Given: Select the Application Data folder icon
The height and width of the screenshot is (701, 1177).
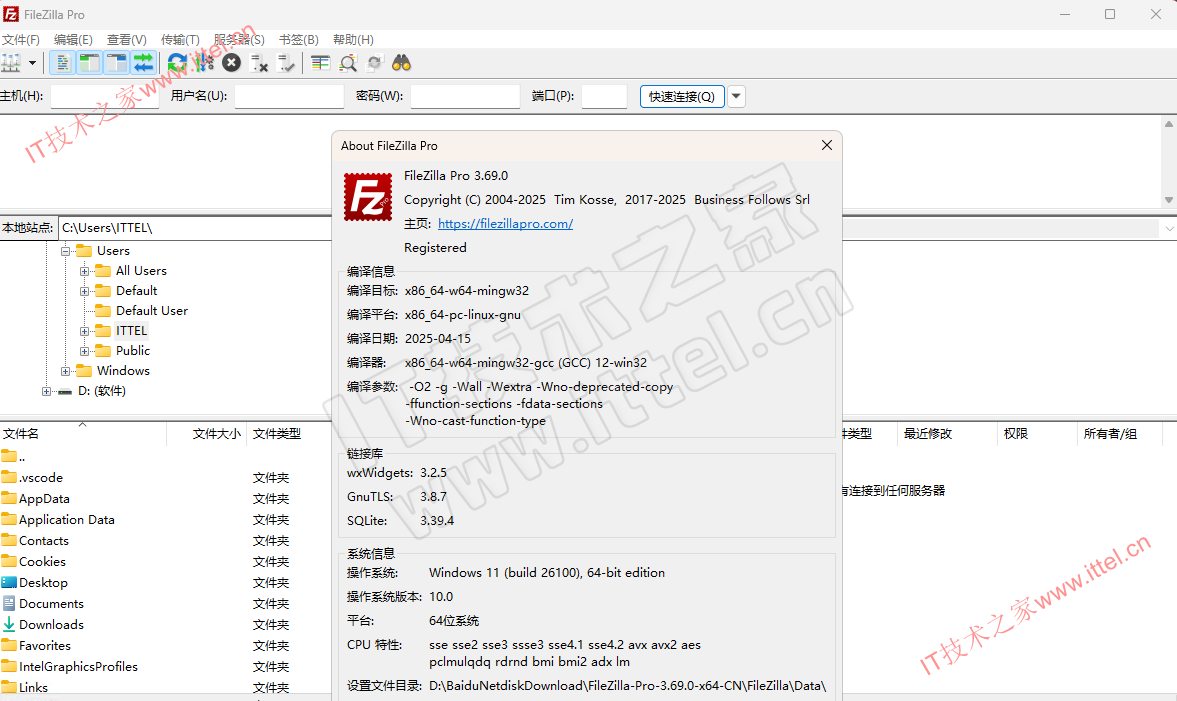Looking at the screenshot, I should point(9,519).
